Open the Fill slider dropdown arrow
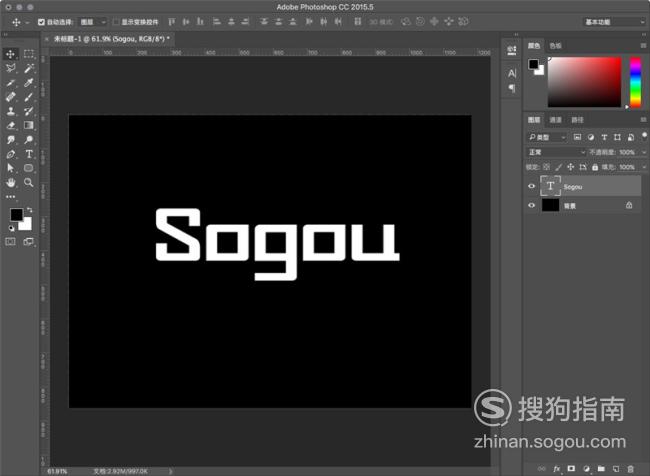 [x=644, y=167]
